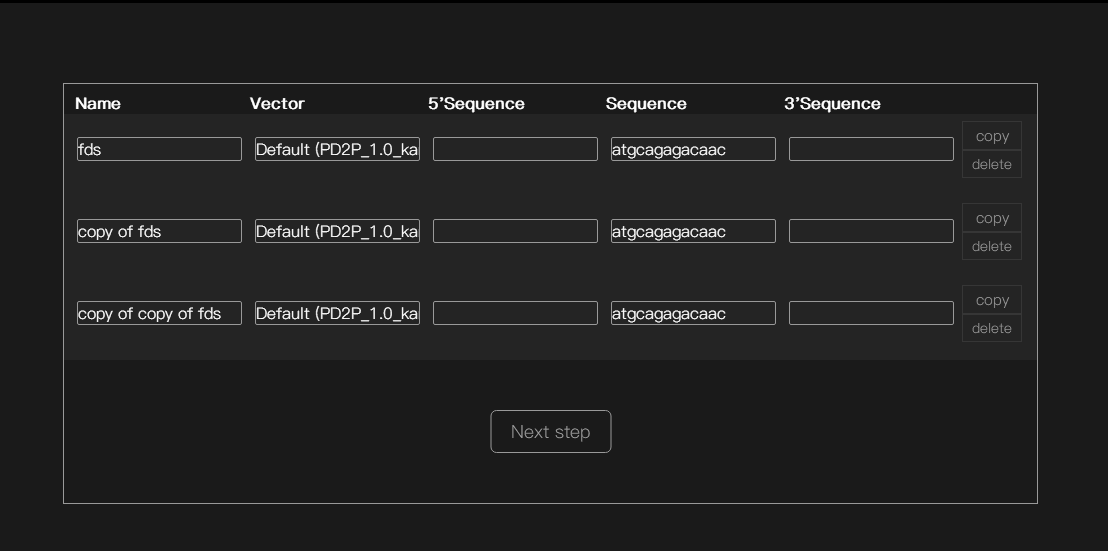Click the 3'Sequence field in first row
1108x551 pixels.
(x=871, y=149)
